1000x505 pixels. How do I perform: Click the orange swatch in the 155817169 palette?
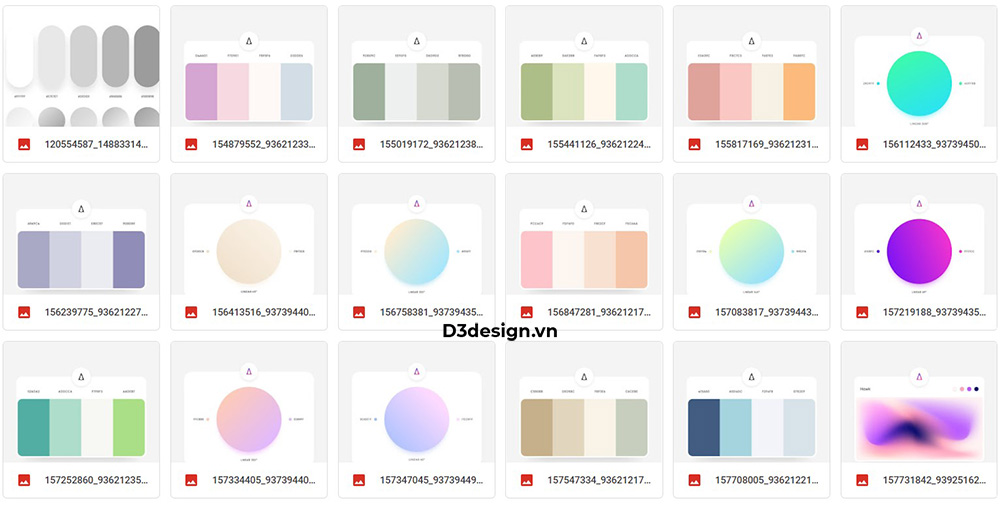(x=799, y=94)
